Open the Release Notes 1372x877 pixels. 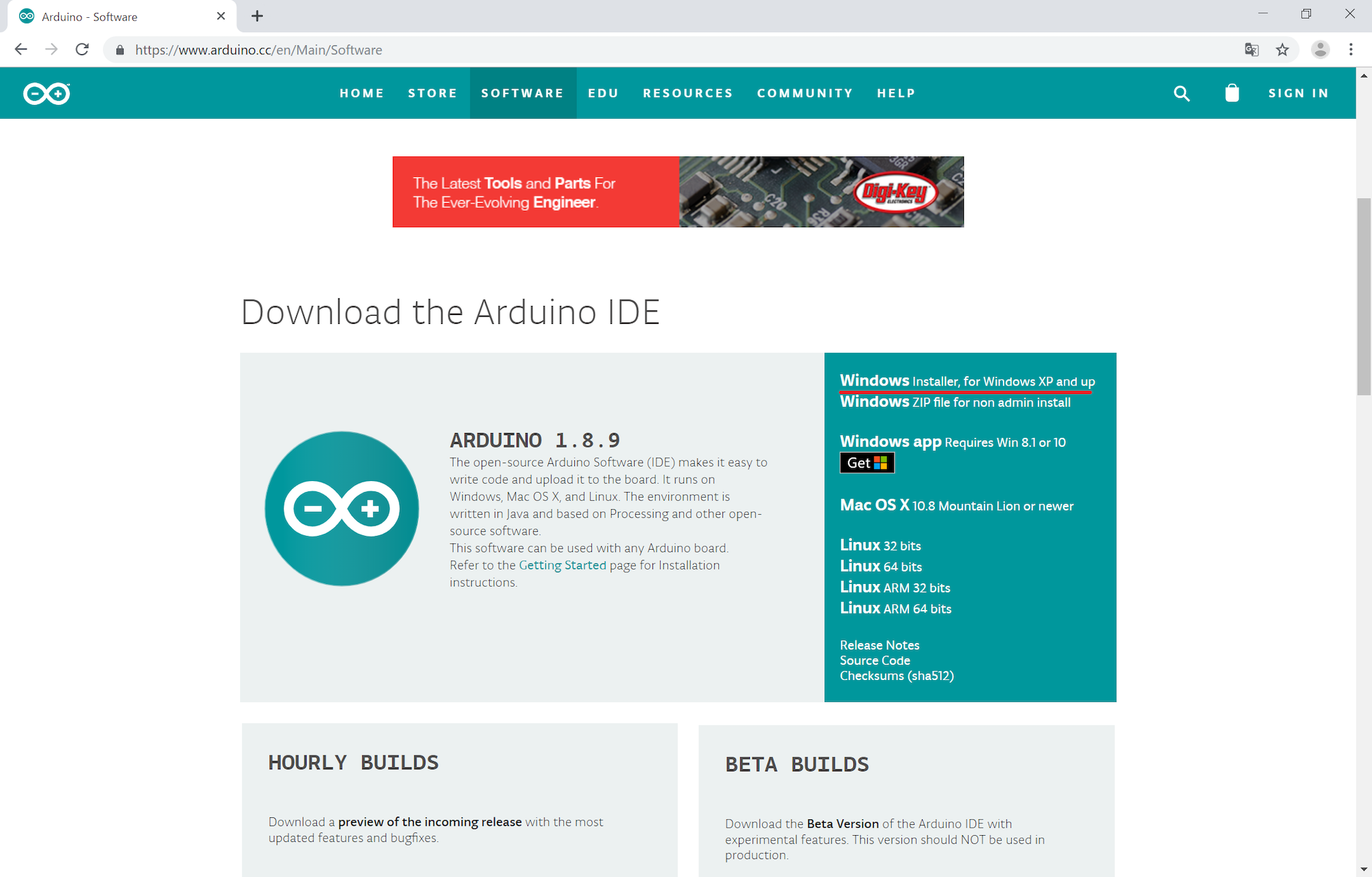(x=879, y=645)
